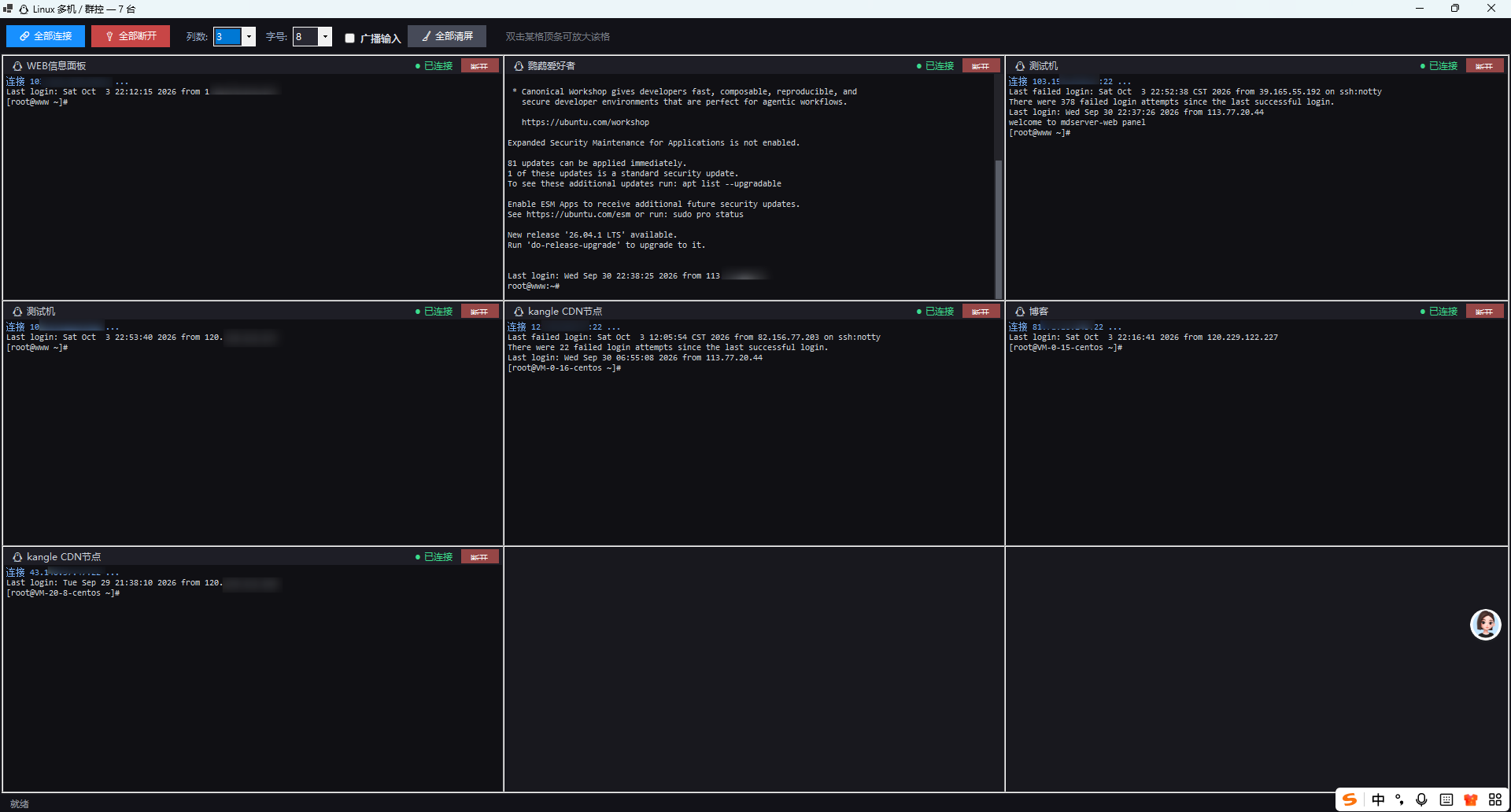Screen dimensions: 1511x812
Task: Click the penguin icon of the VM-0-16-centos kangle panel
Action: 519,312
